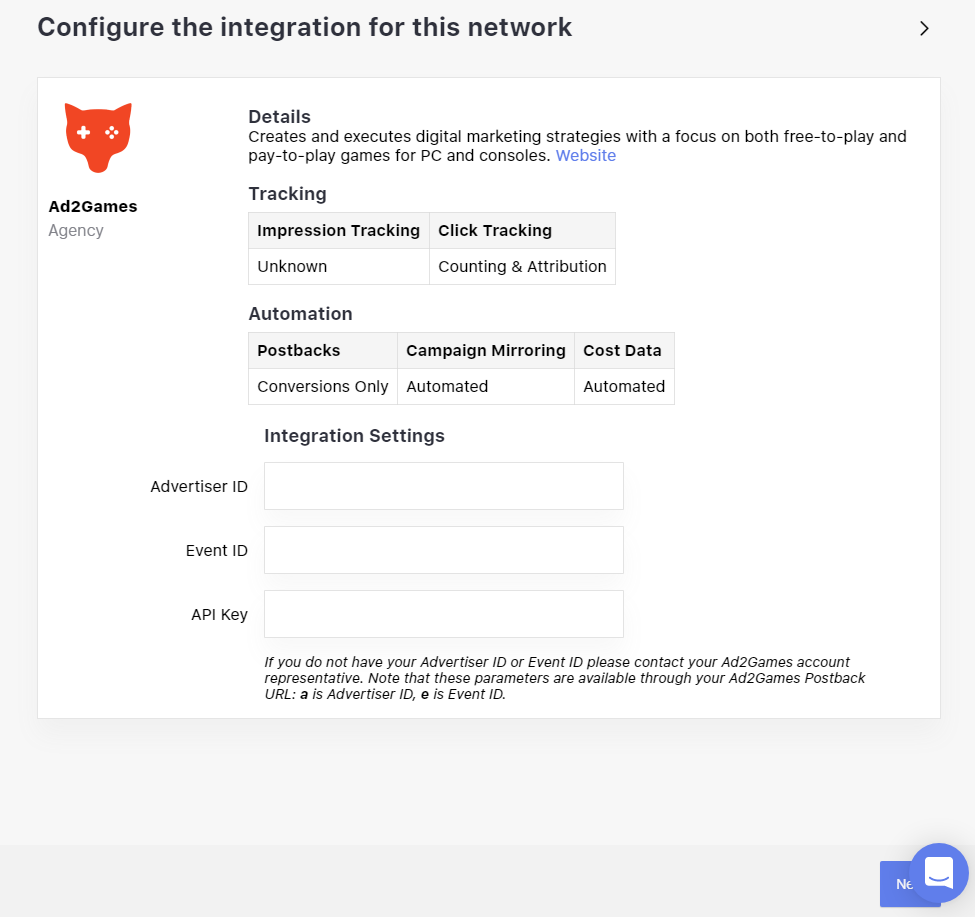Screen dimensions: 975x917
Task: Click the 'Details' section heading
Action: [279, 117]
